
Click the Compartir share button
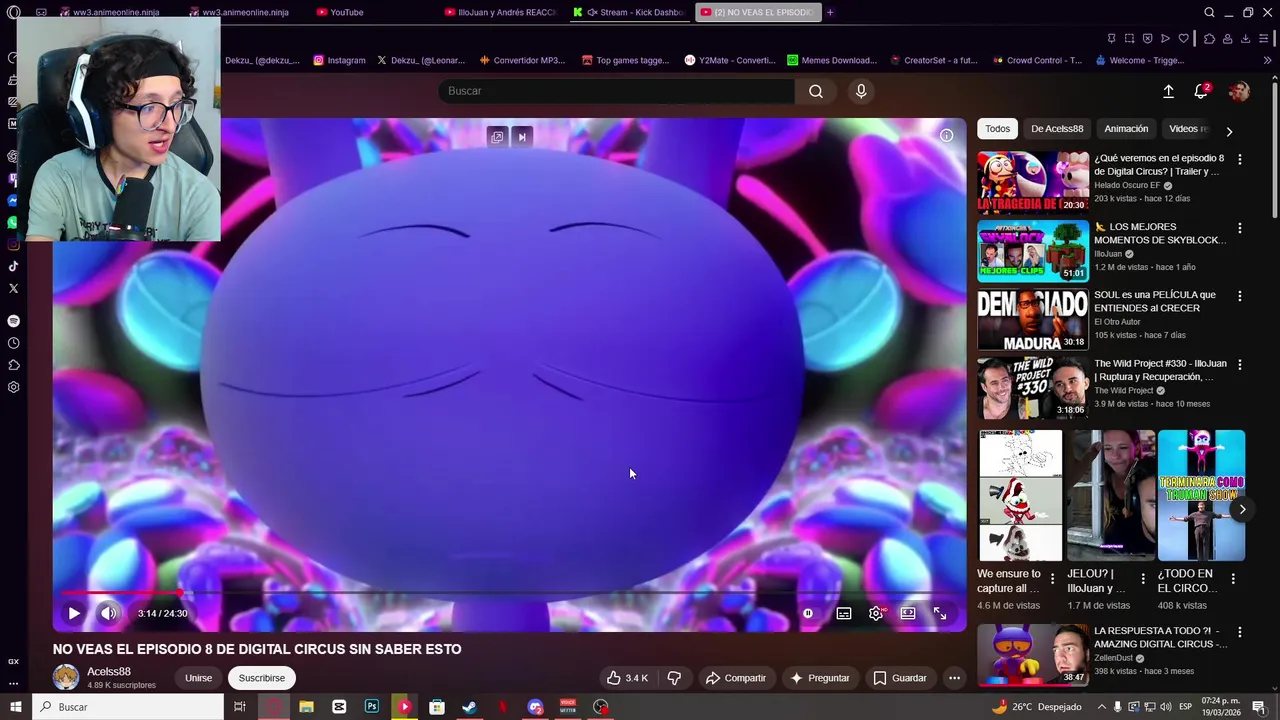pos(736,678)
